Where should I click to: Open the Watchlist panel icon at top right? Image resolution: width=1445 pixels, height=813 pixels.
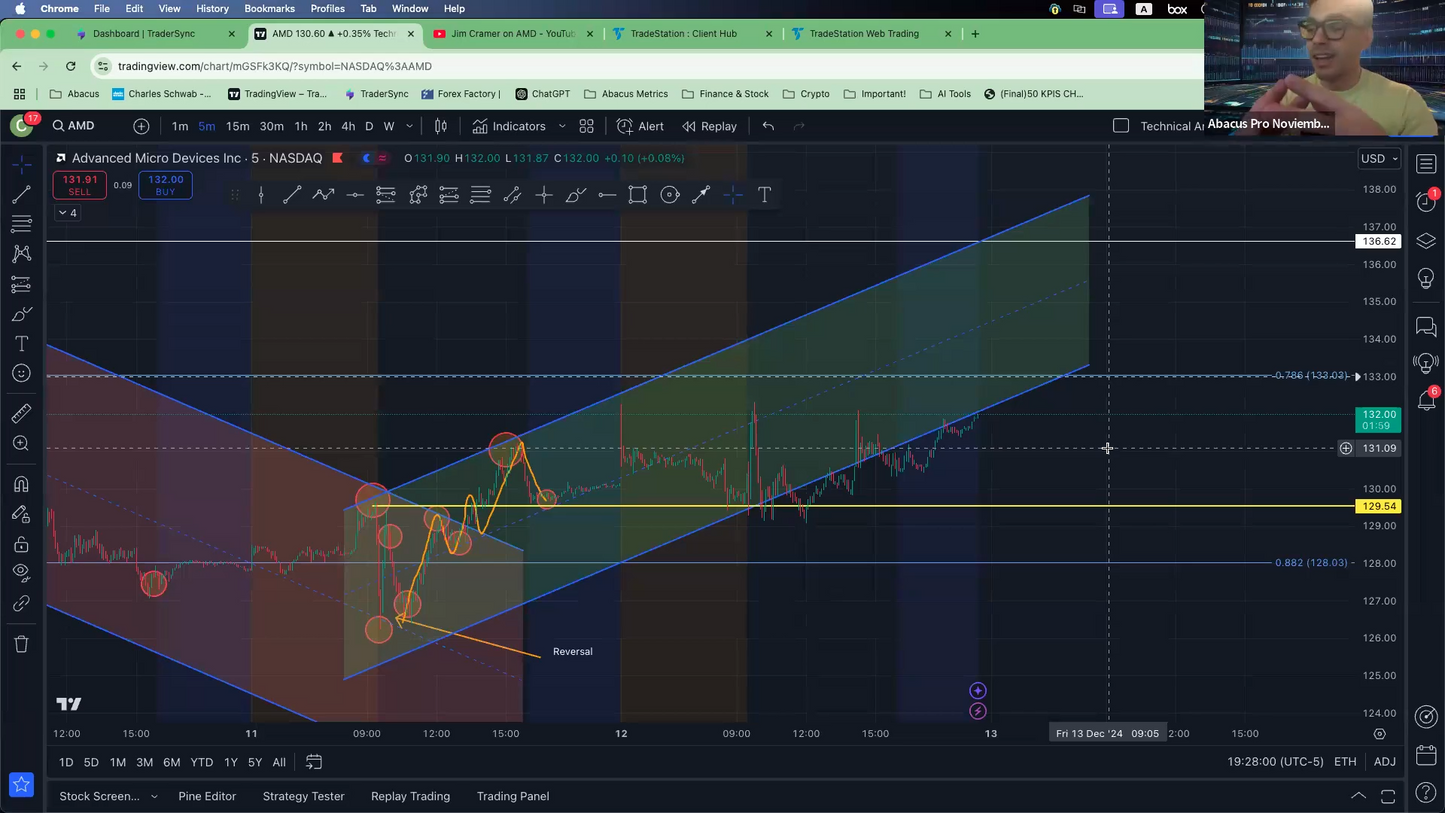(1426, 164)
